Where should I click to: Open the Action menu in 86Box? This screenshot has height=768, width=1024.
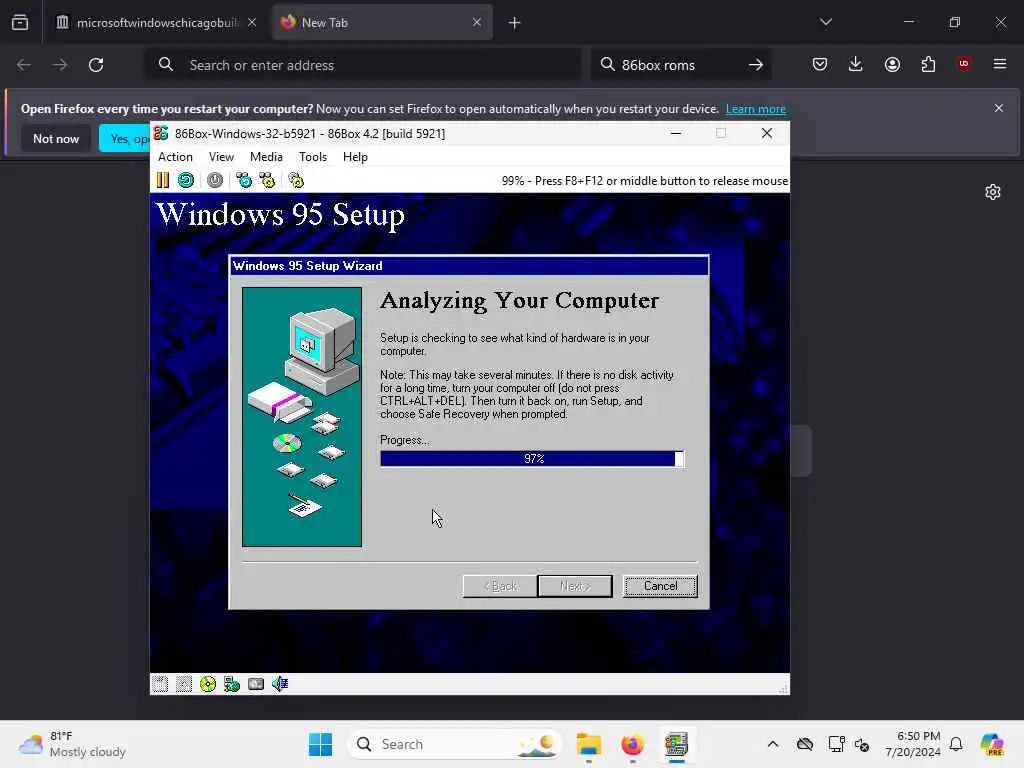175,157
